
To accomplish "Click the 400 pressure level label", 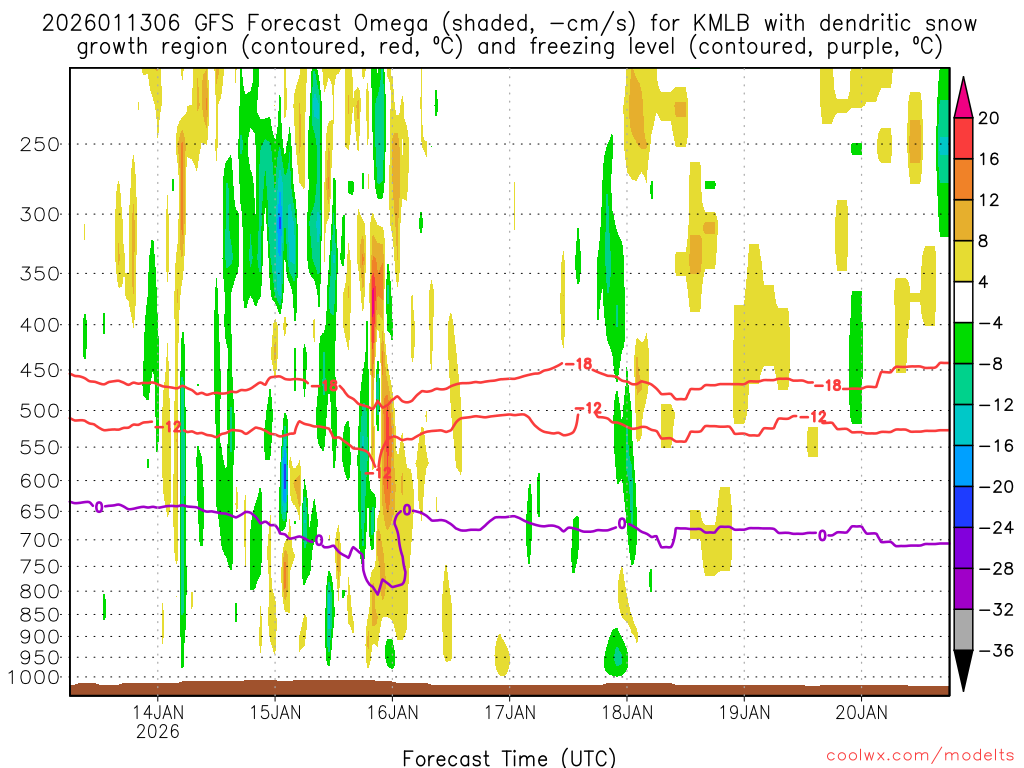I will pyautogui.click(x=40, y=325).
